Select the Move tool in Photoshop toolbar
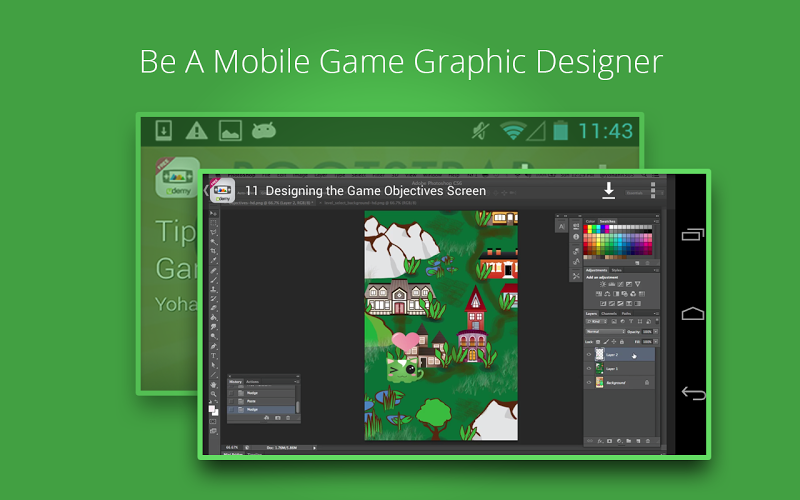 (213, 214)
